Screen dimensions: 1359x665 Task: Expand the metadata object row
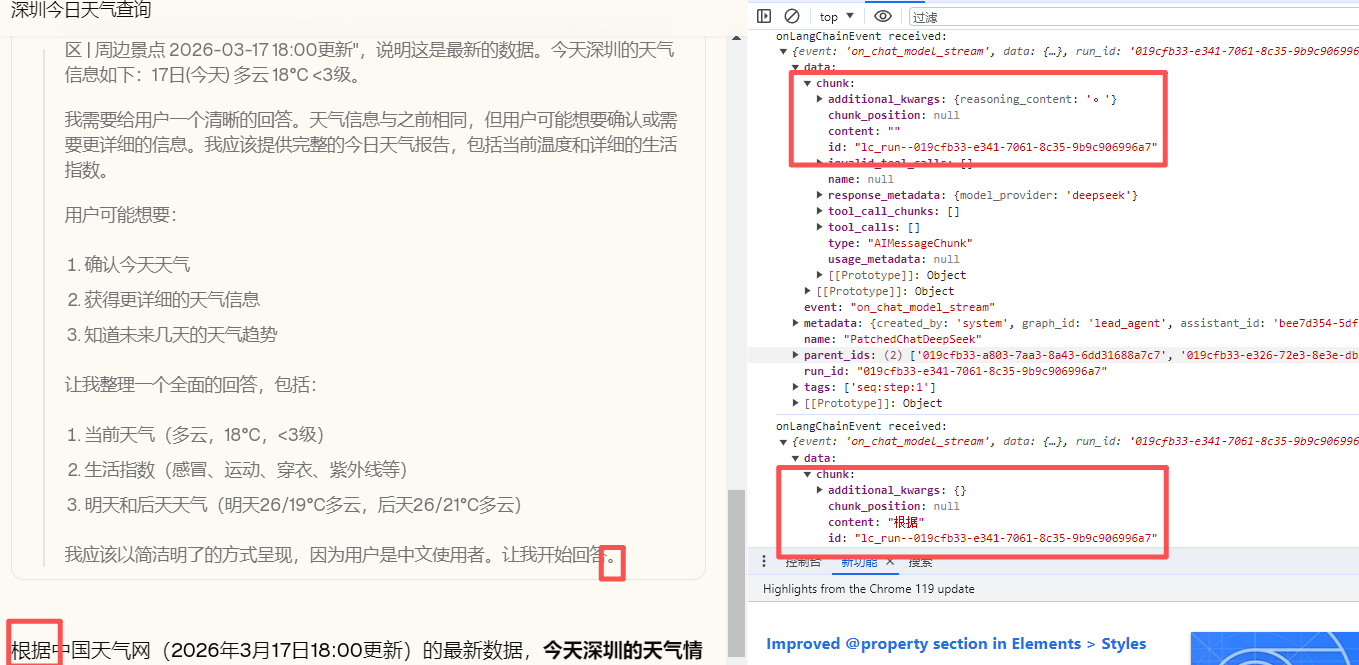coord(796,323)
